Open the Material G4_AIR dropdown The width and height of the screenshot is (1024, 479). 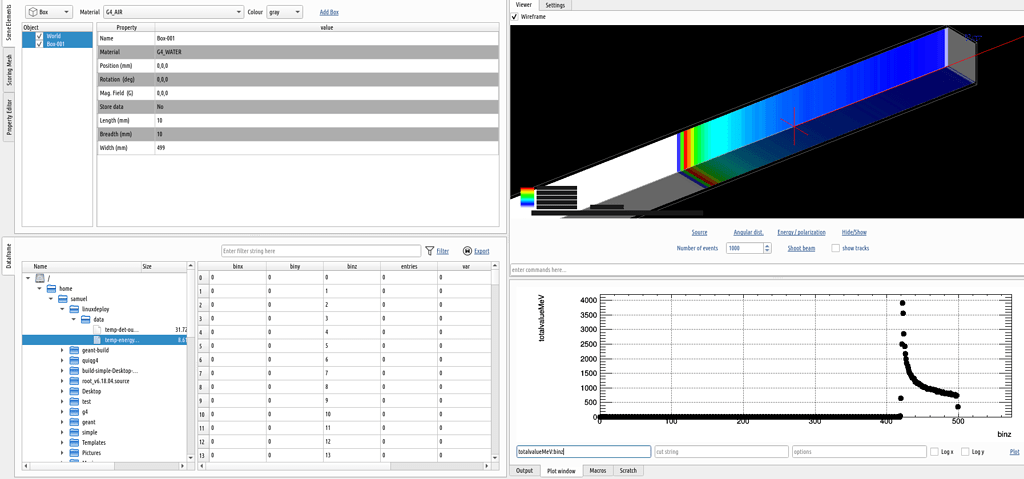(239, 12)
